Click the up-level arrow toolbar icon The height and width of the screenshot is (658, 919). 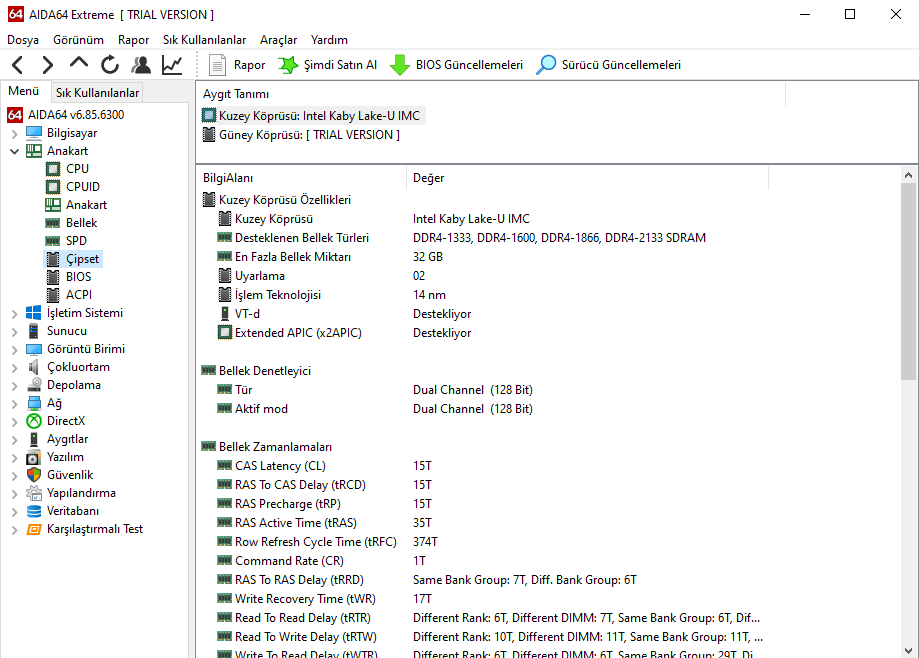click(79, 63)
